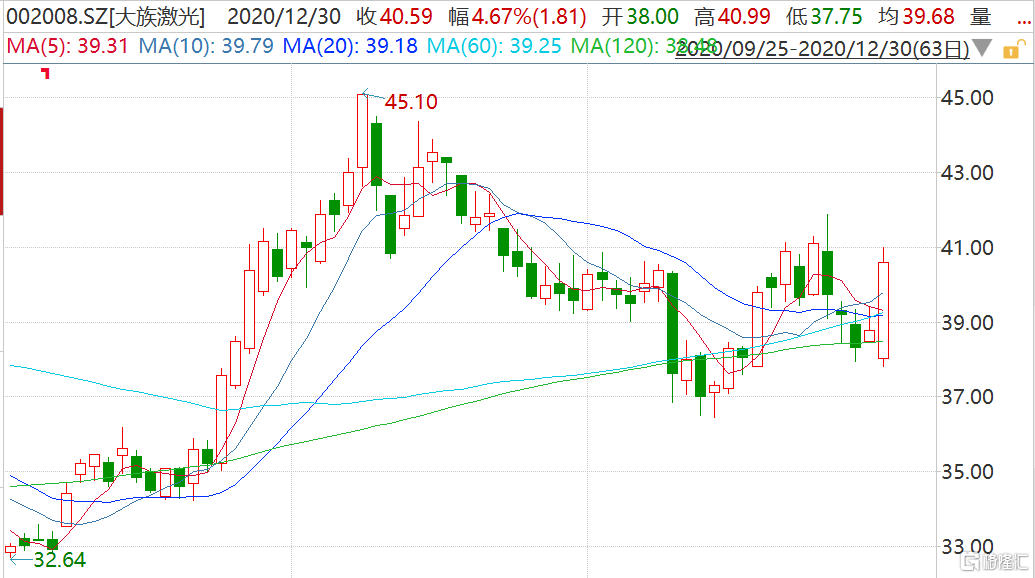
Task: Click the orange lock icon at top right
Action: (x=1013, y=49)
